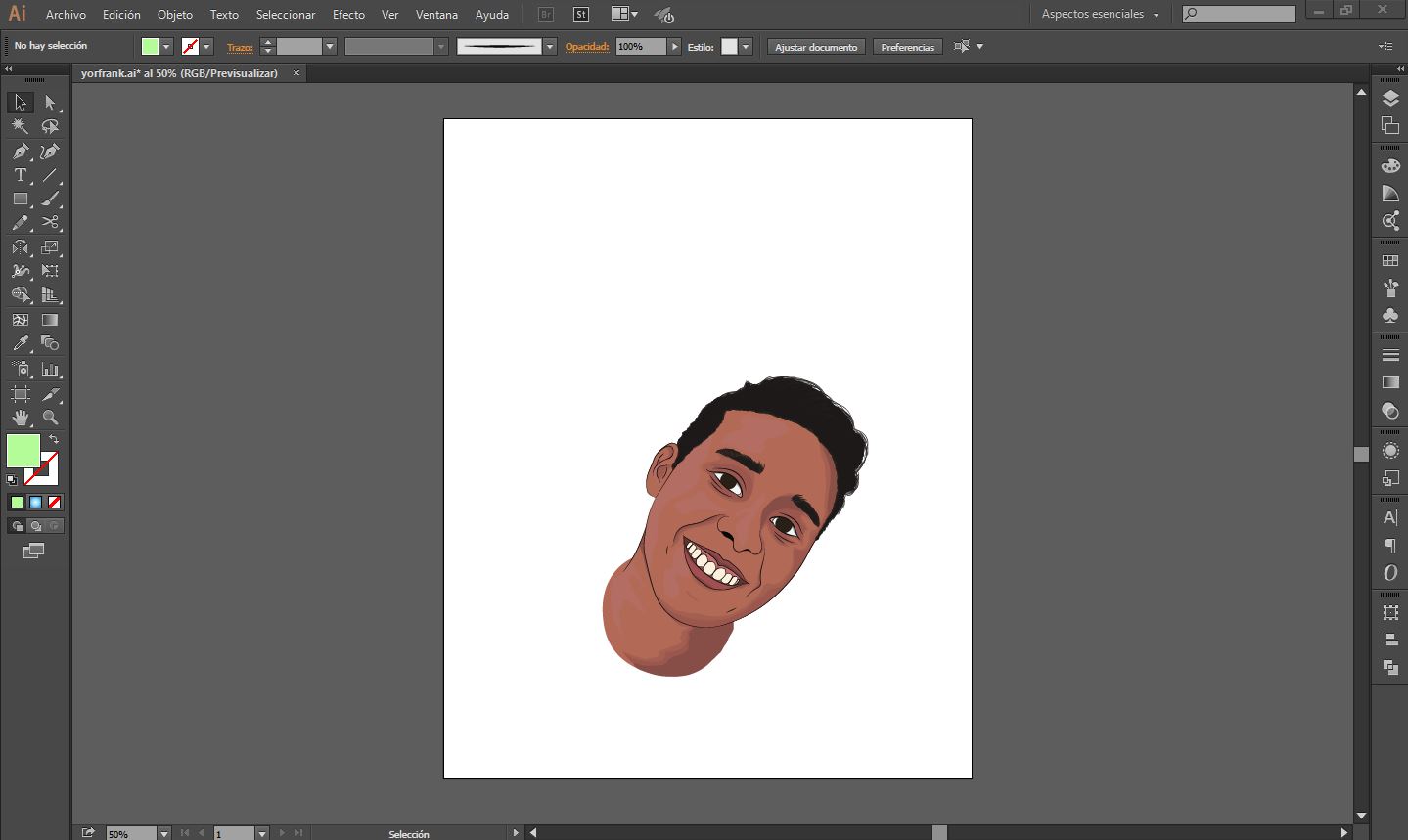1408x840 pixels.
Task: Open the Efecto menu
Action: tap(348, 15)
